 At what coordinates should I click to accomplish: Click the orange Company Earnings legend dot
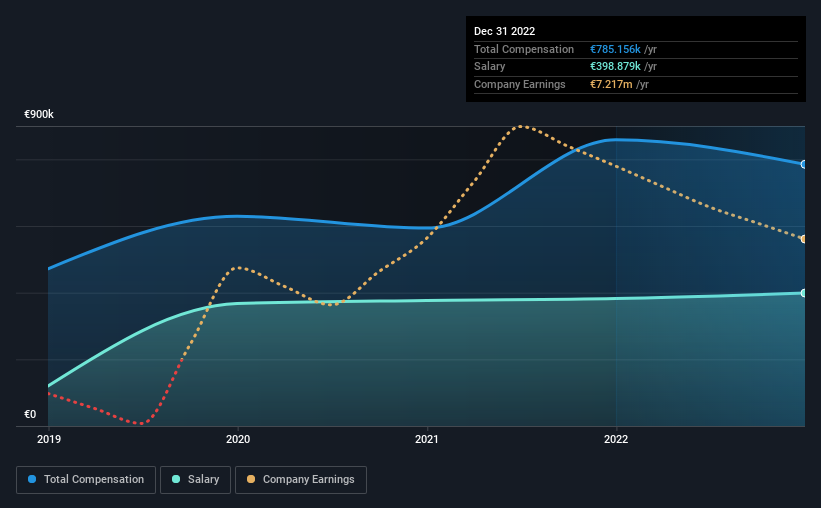pyautogui.click(x=251, y=479)
